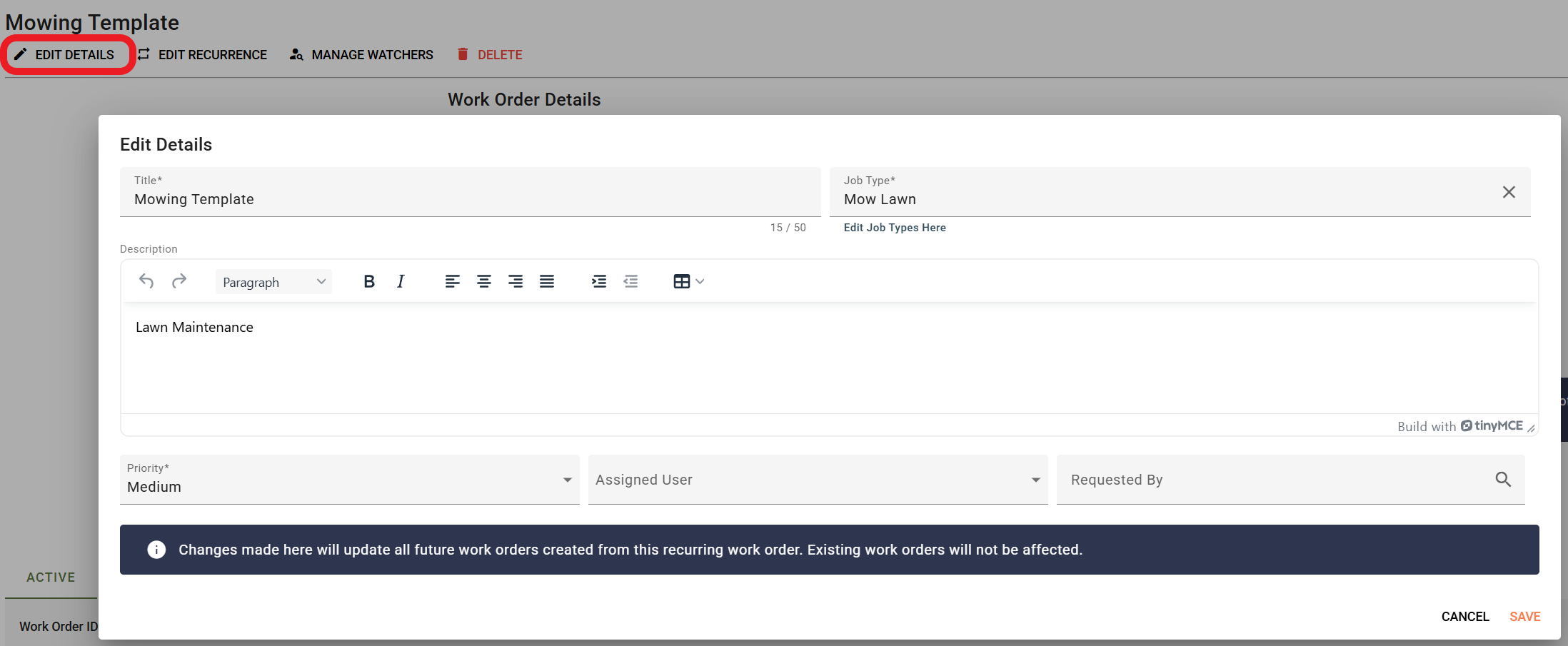Click inside the Lawn Maintenance description text
Viewport: 1568px width, 646px height.
pyautogui.click(x=194, y=327)
